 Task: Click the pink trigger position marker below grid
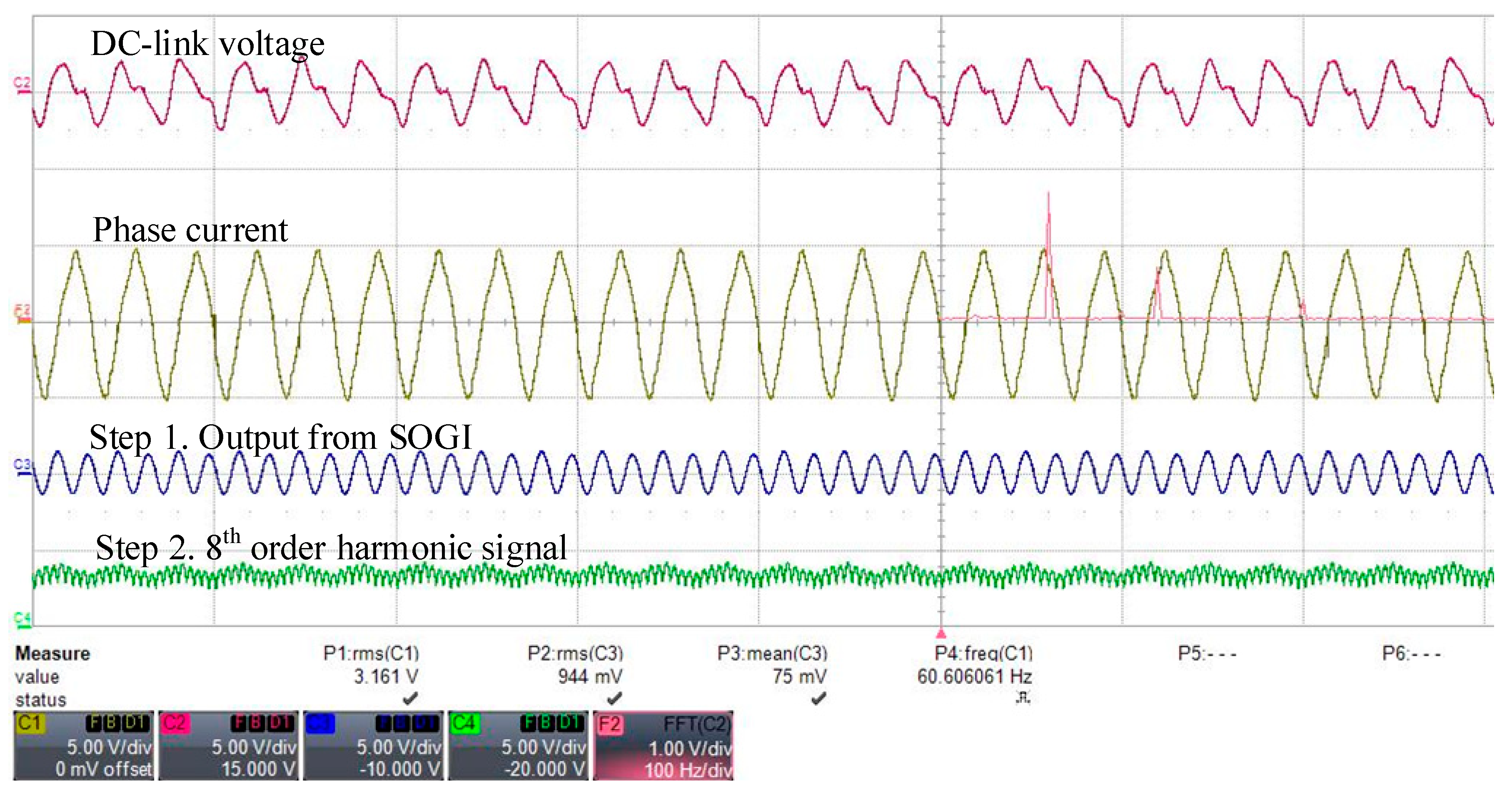pyautogui.click(x=941, y=633)
